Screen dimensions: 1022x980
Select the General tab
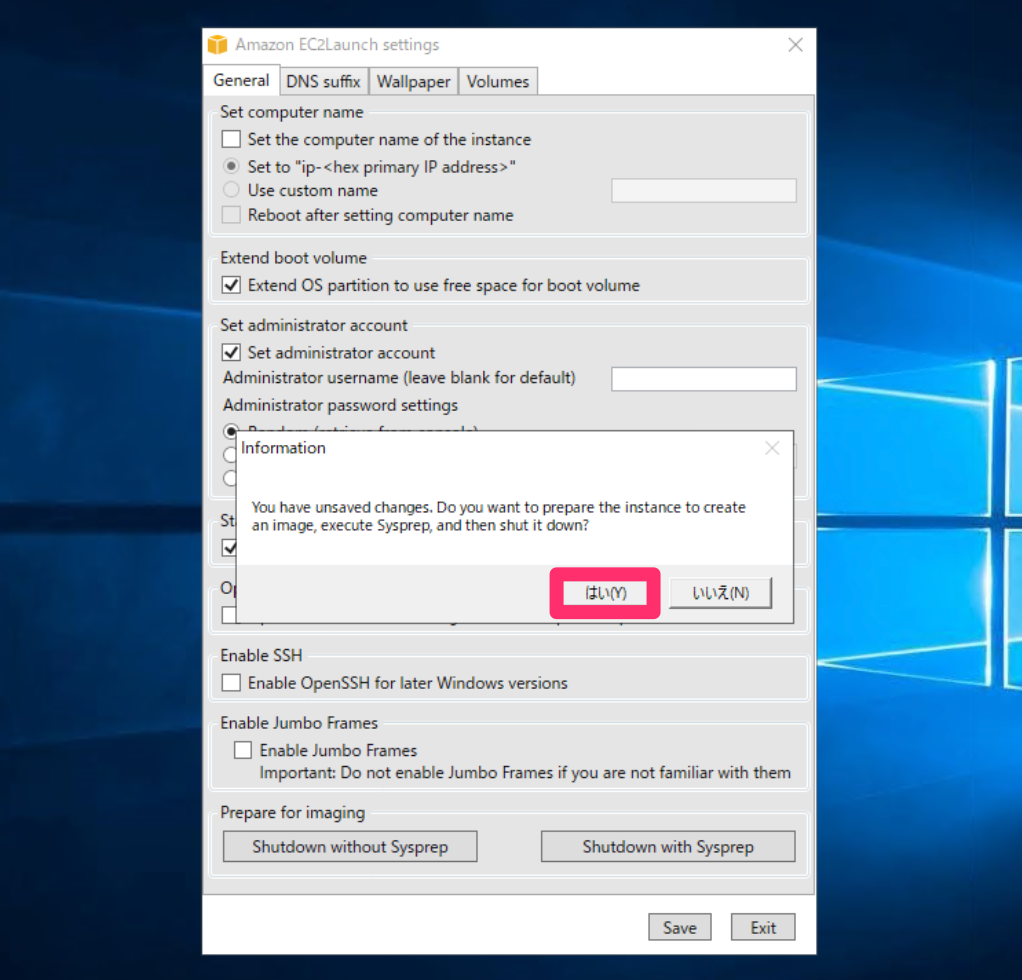tap(241, 81)
